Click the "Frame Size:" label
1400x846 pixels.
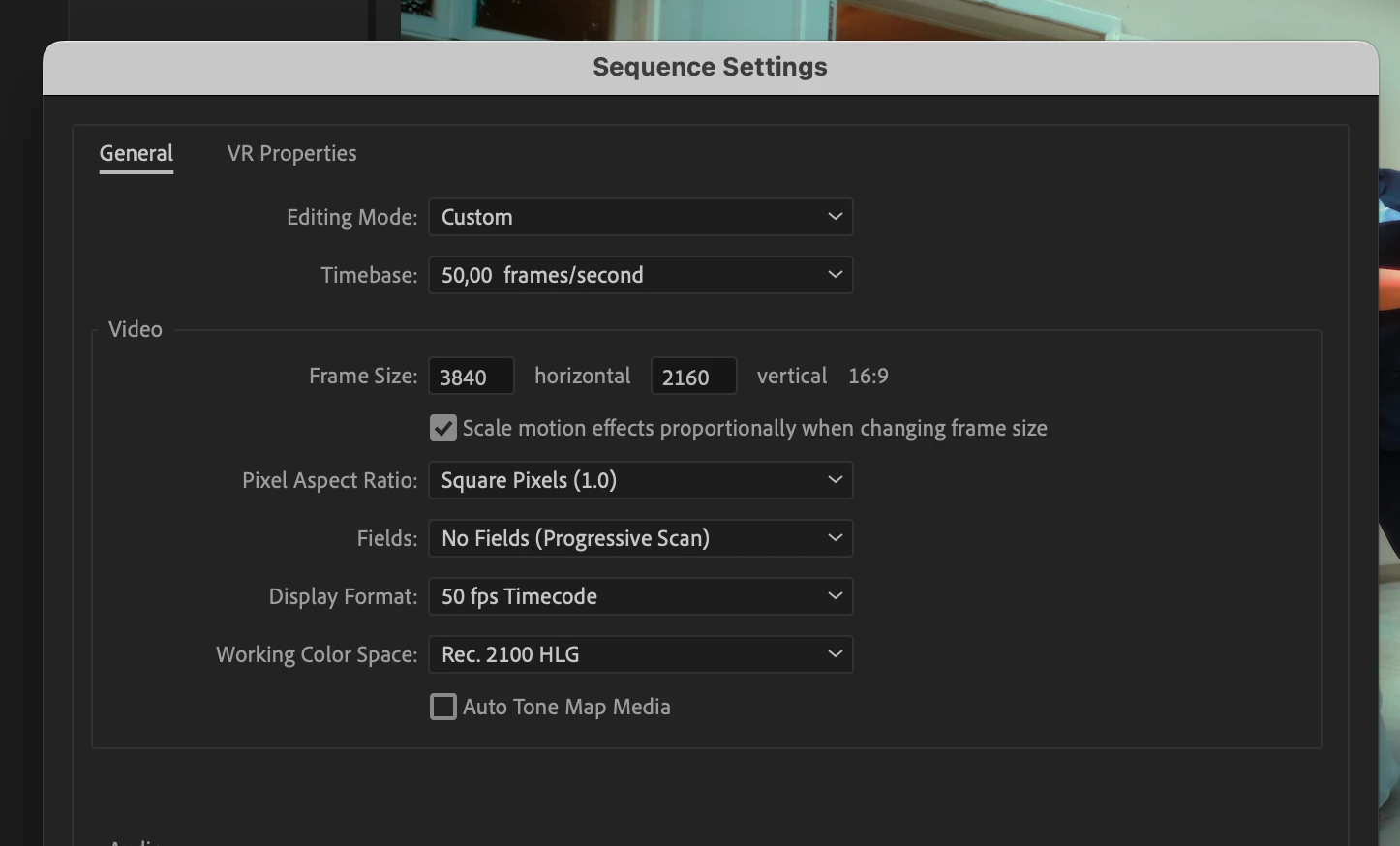point(363,377)
